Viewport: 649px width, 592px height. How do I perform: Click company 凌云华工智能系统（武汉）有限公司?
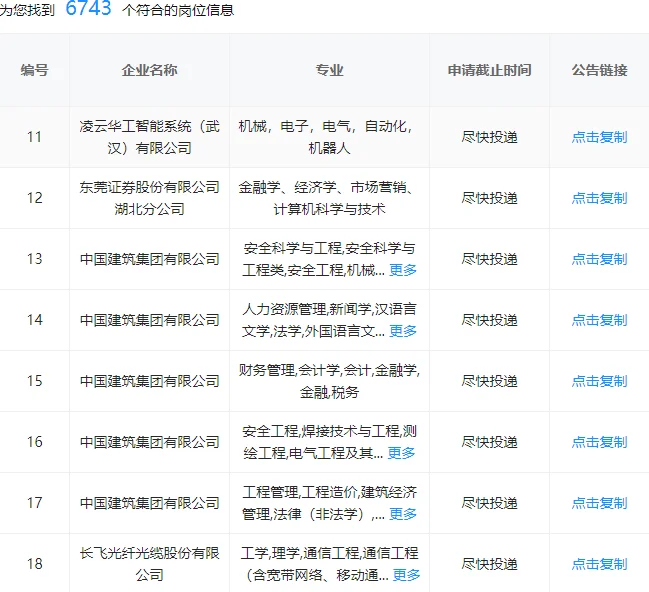pyautogui.click(x=149, y=137)
